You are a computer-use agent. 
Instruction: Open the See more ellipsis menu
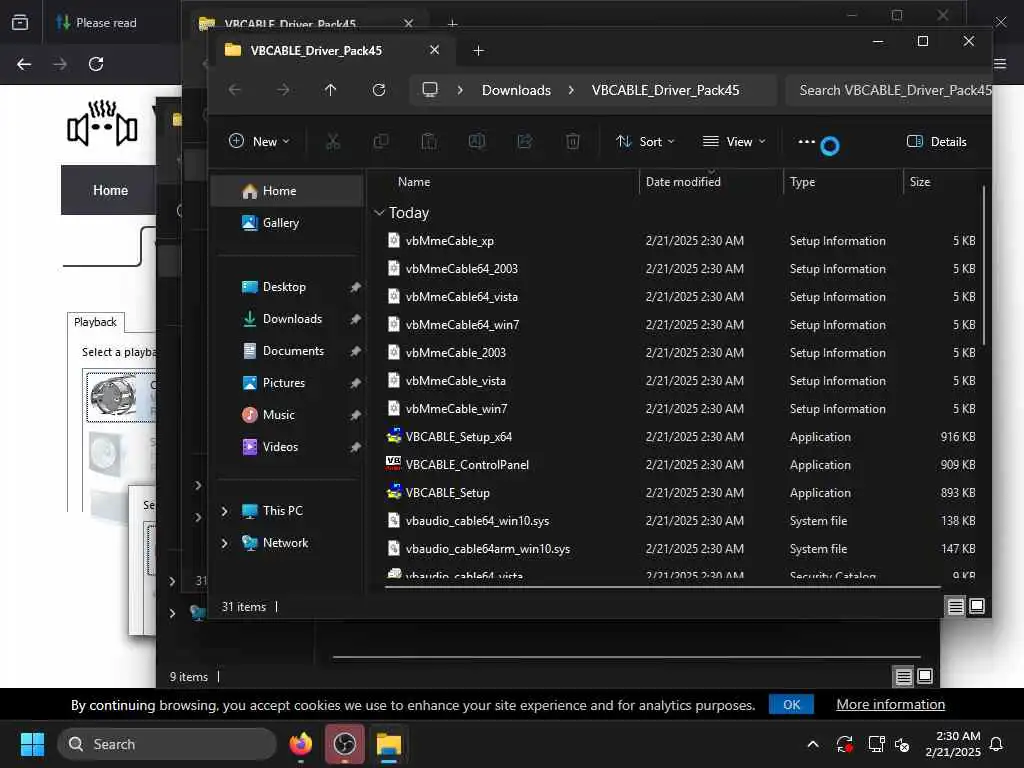tap(807, 141)
